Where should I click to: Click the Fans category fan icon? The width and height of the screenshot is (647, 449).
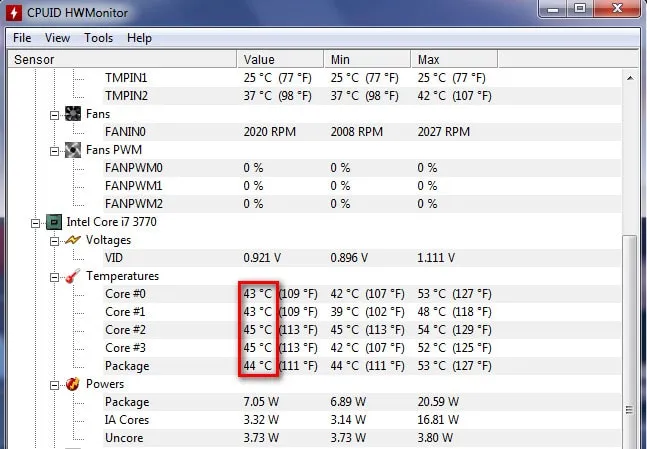coord(73,113)
